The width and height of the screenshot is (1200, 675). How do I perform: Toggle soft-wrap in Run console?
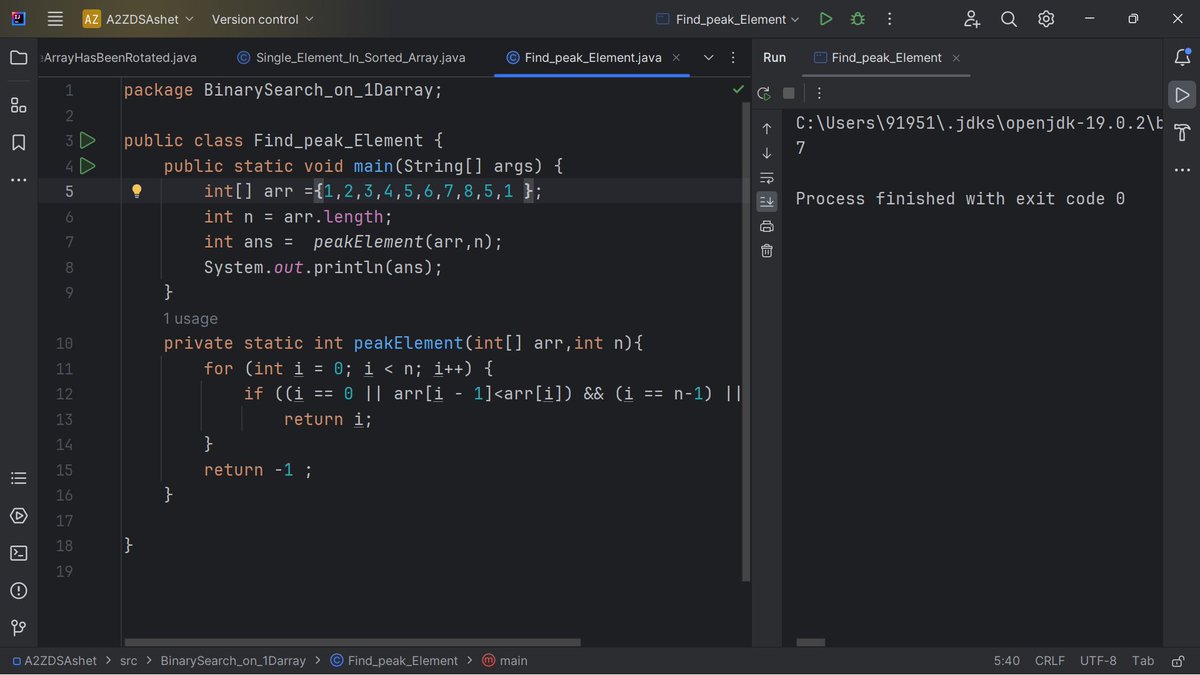pos(767,178)
